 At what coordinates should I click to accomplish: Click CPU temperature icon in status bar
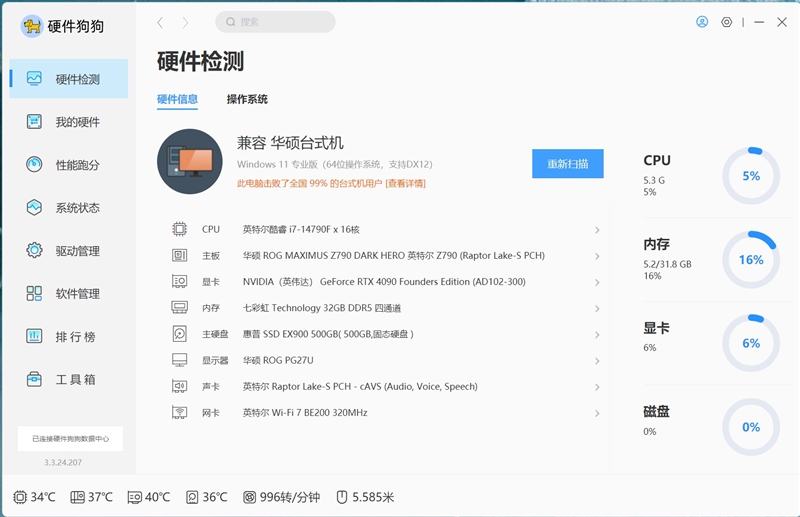(x=20, y=497)
